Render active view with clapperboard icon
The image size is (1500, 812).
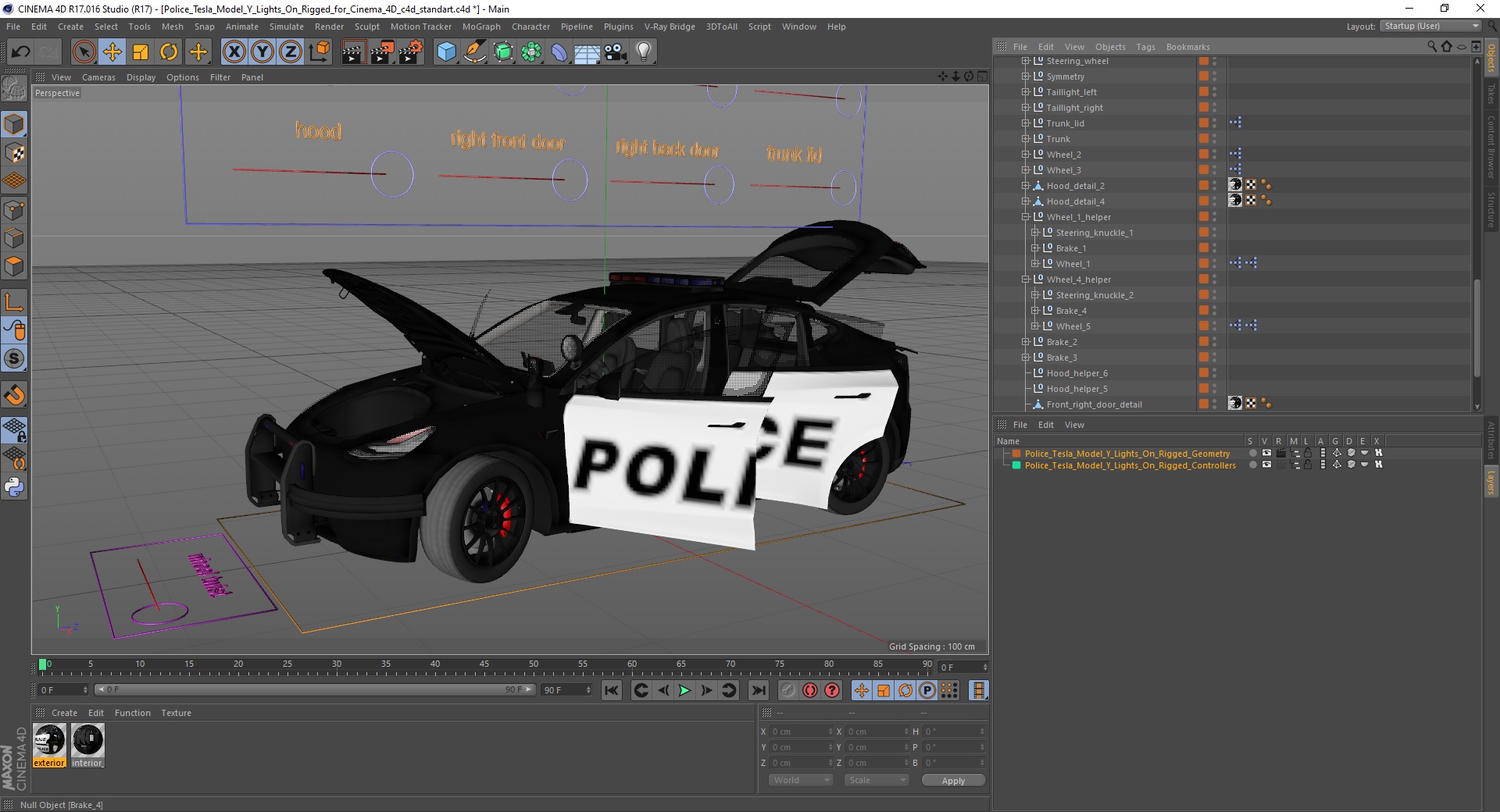pos(353,52)
